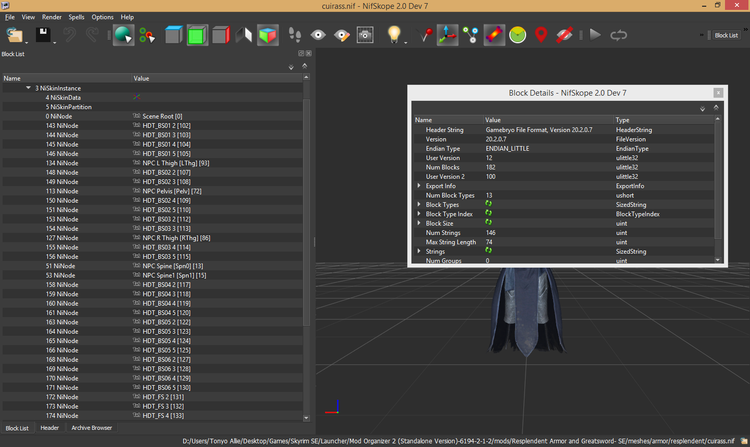Switch to the Header tab
The image size is (750, 447).
coord(49,428)
